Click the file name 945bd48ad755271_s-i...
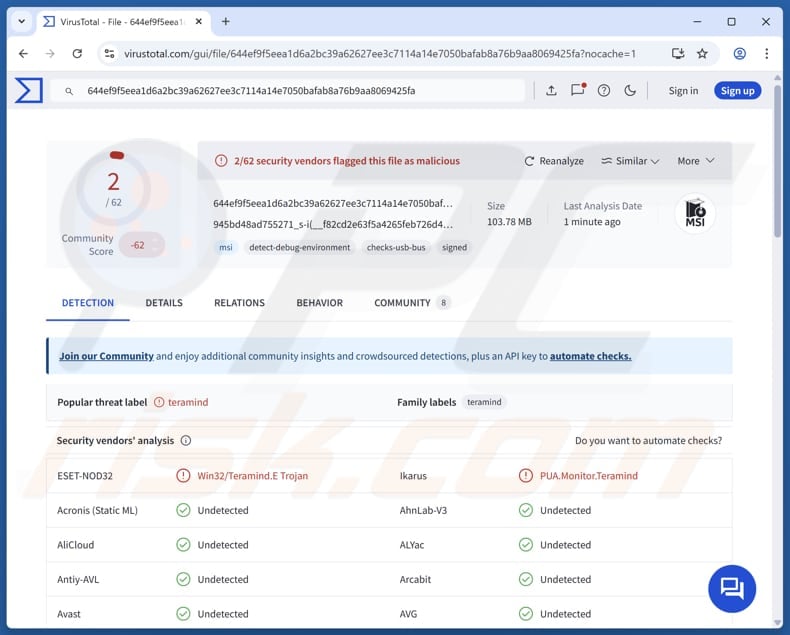Viewport: 790px width, 635px height. 333,224
